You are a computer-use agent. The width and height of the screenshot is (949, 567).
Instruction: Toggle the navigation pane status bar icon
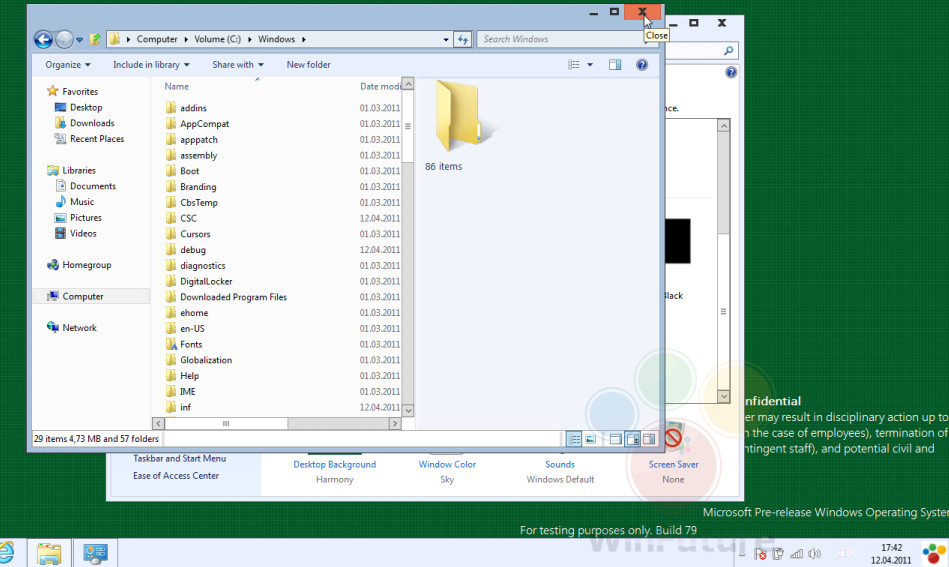[616, 439]
